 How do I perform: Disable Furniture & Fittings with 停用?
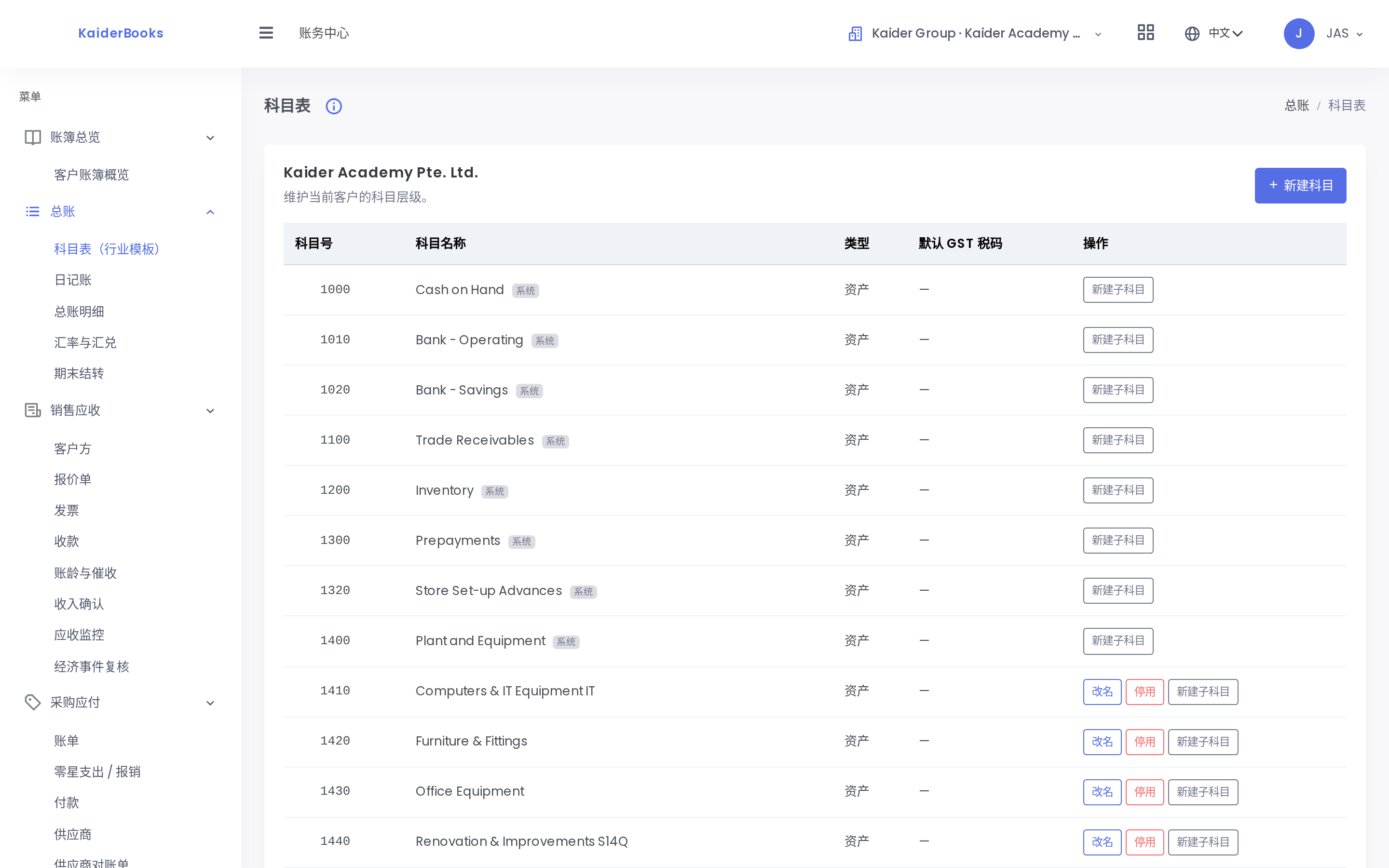(x=1144, y=742)
